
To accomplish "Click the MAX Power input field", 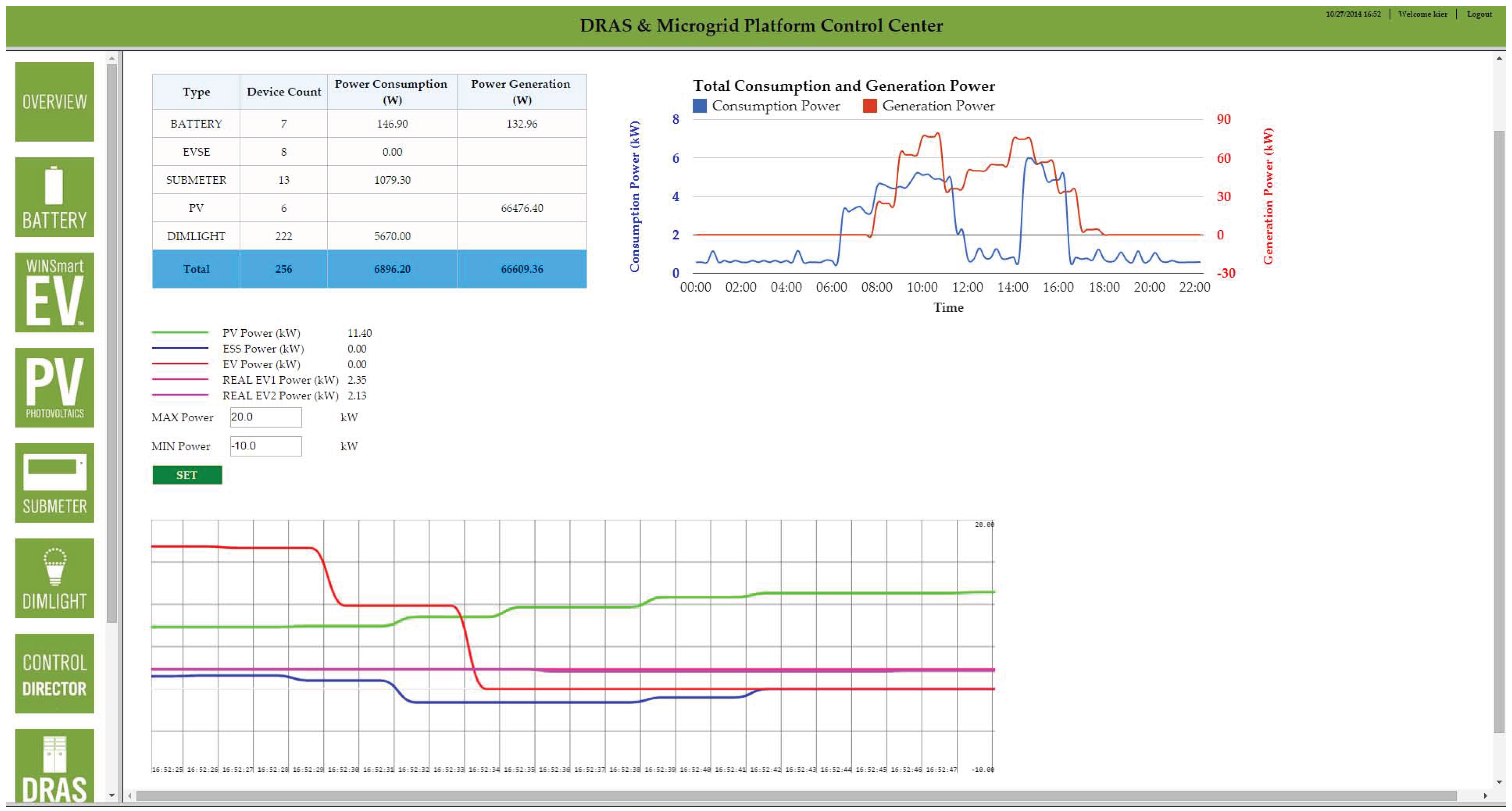I will click(265, 417).
